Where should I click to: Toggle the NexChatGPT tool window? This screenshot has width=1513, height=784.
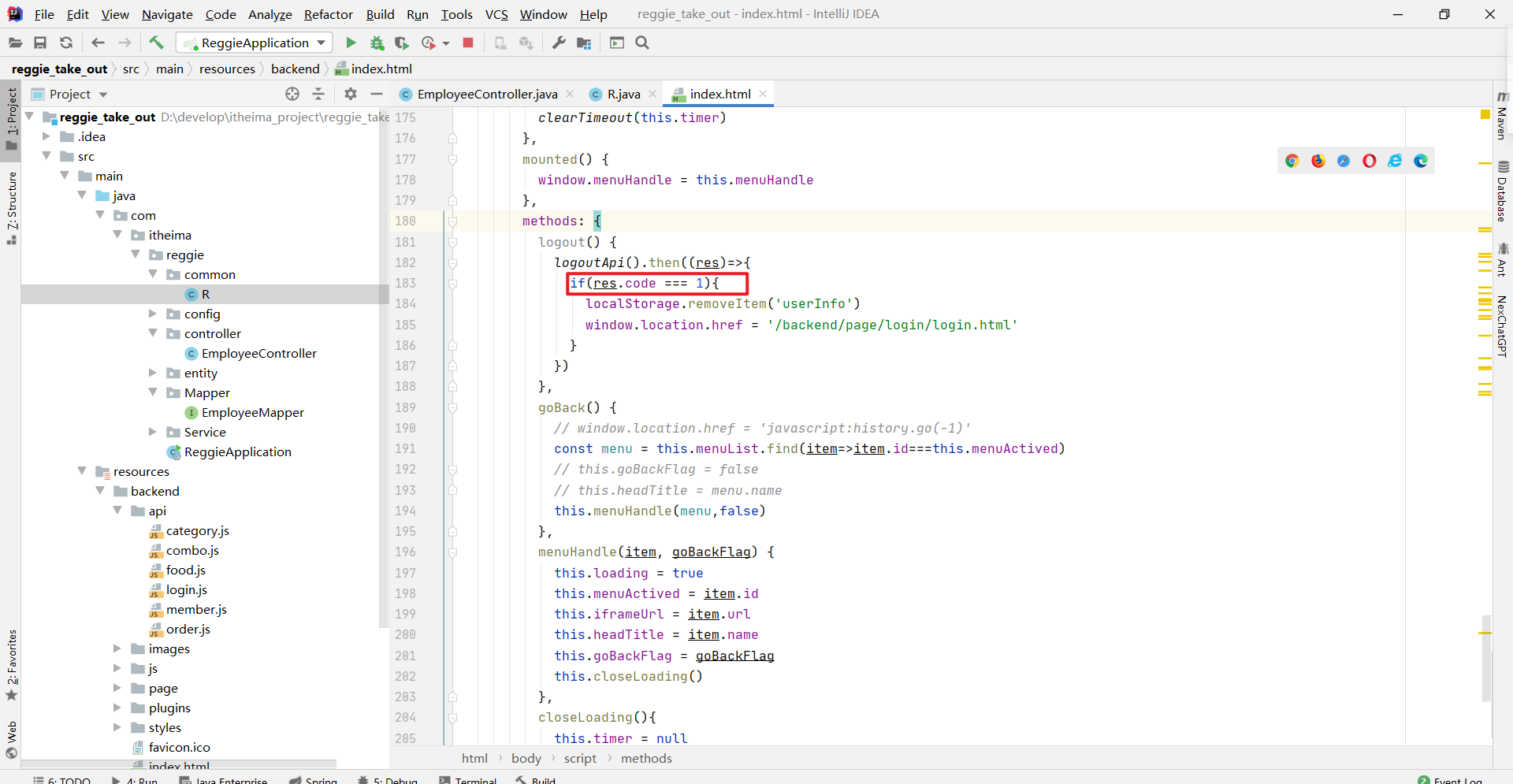point(1503,326)
